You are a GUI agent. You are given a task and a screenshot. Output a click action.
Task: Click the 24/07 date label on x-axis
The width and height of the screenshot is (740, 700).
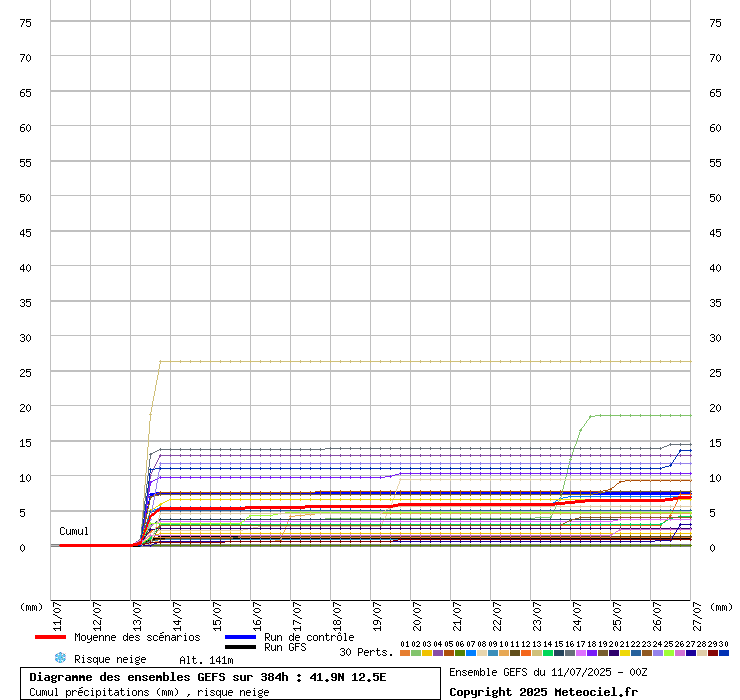pyautogui.click(x=577, y=616)
